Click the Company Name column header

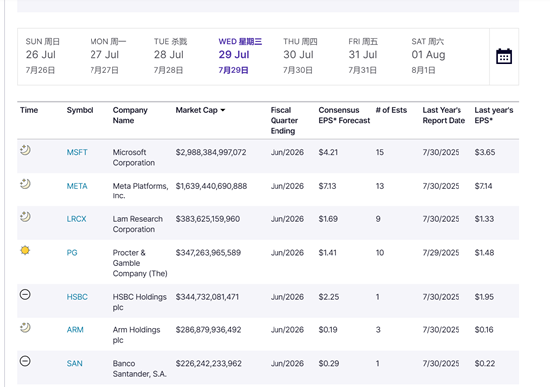[x=130, y=115]
